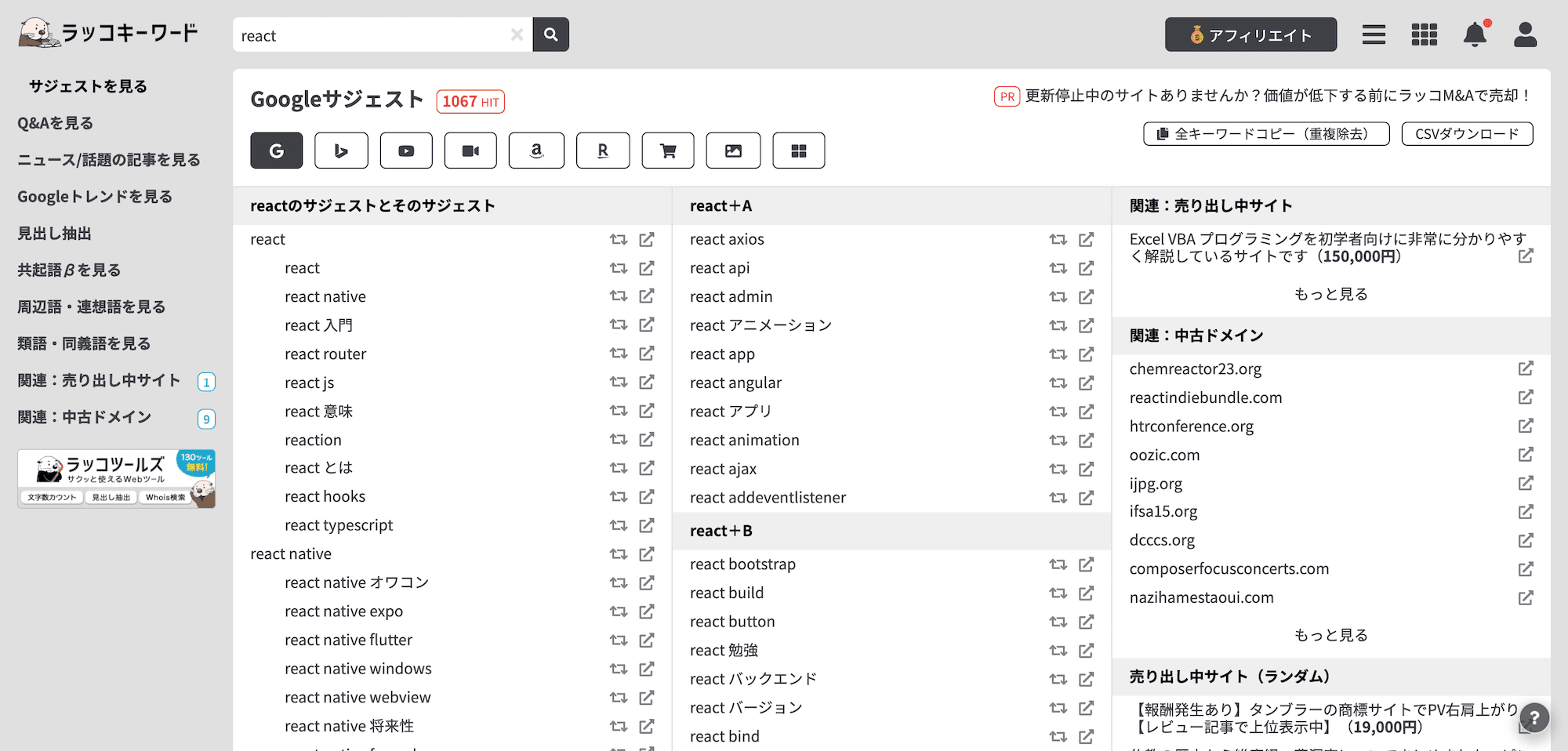Viewport: 1568px width, 751px height.
Task: Switch to Rakuten suggest source icon
Action: coord(603,151)
